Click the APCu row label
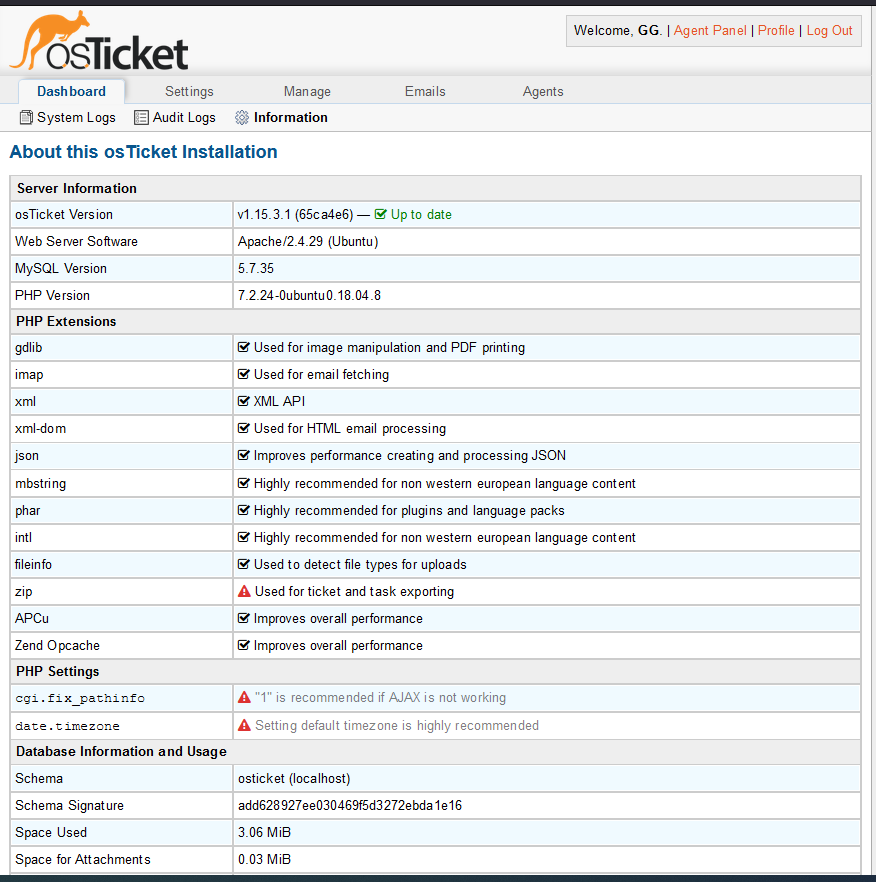This screenshot has width=876, height=882. pos(32,618)
